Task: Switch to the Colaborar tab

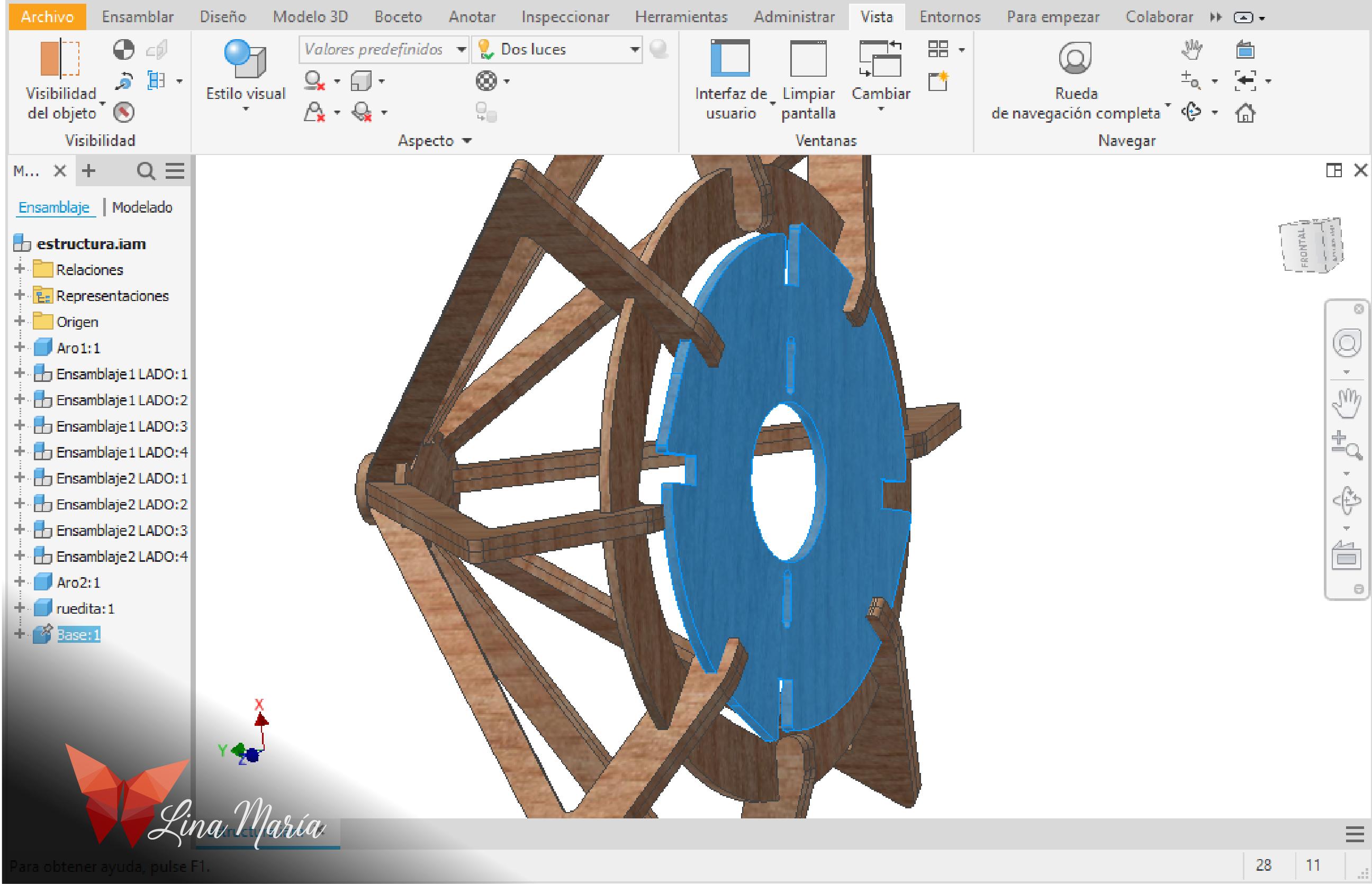Action: point(1159,16)
